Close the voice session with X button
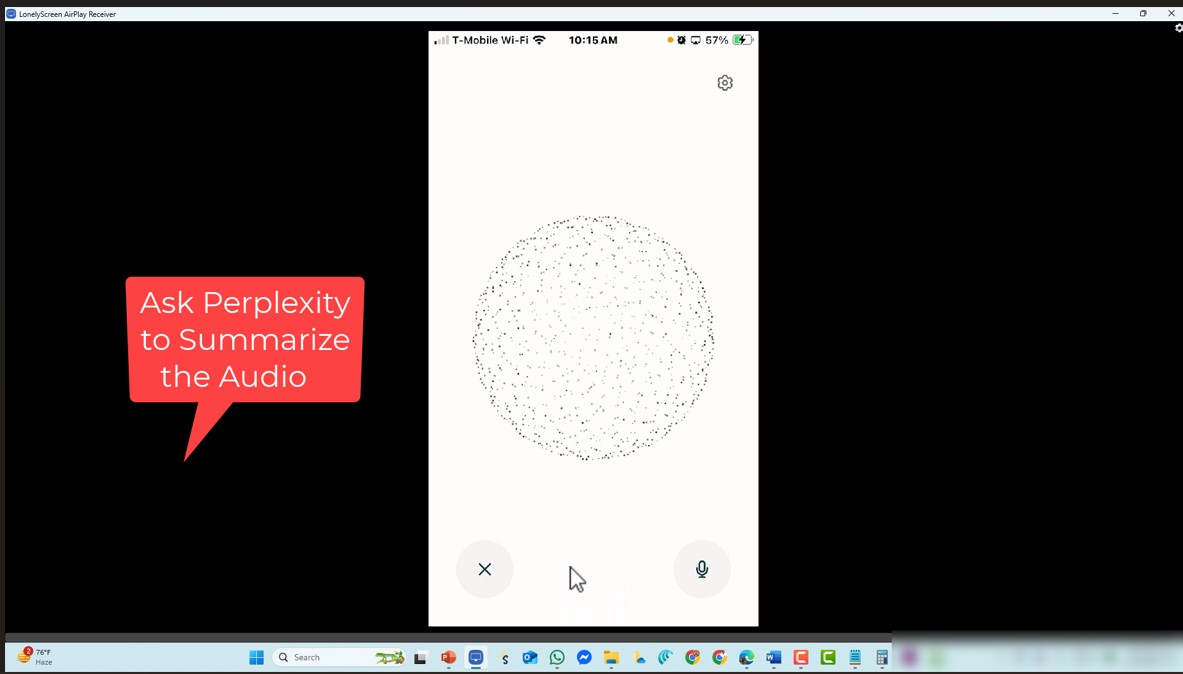Viewport: 1183px width, 674px height. point(484,569)
